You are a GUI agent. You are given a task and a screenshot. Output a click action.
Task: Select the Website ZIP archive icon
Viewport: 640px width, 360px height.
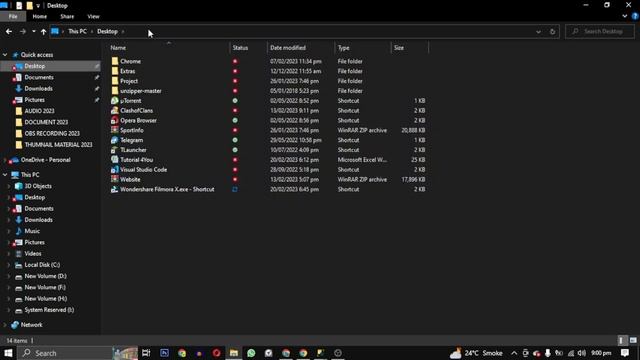(x=115, y=179)
